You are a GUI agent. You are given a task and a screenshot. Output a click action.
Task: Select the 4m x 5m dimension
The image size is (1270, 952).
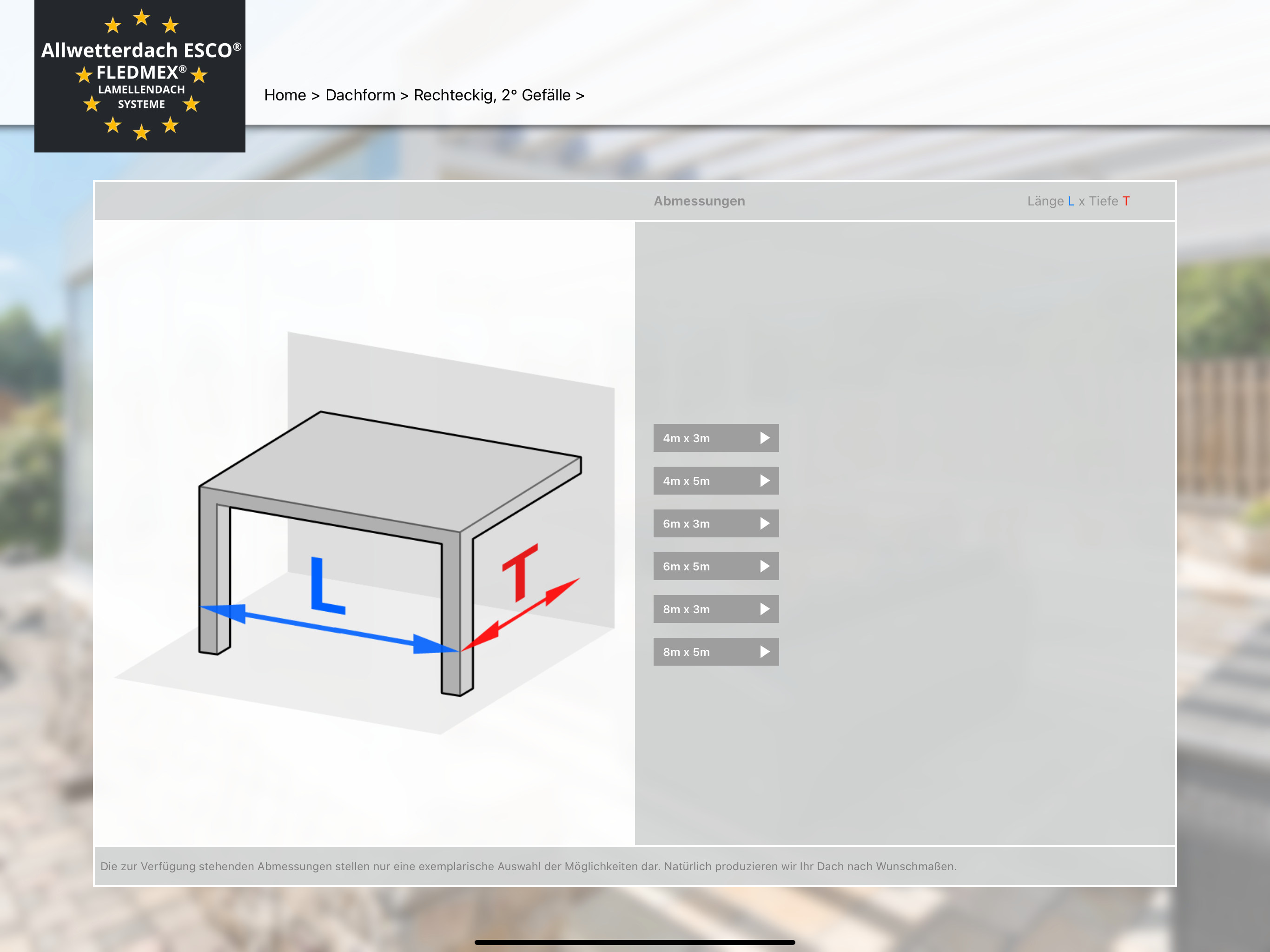[x=716, y=481]
